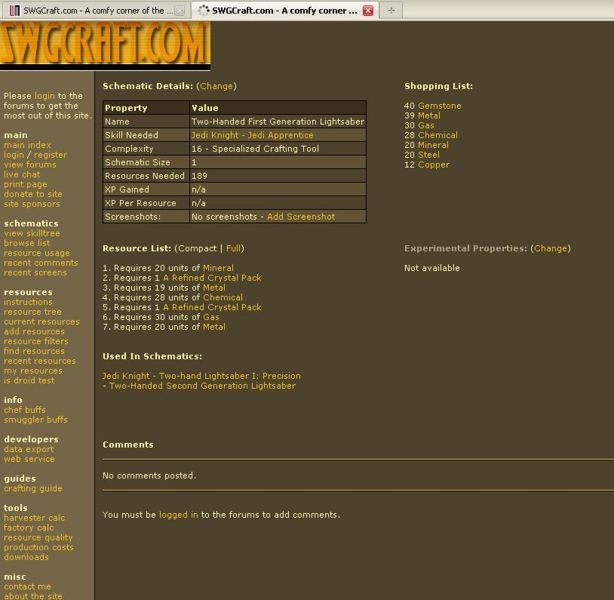
Task: Open Gemstone in the Shopping List
Action: tap(439, 106)
